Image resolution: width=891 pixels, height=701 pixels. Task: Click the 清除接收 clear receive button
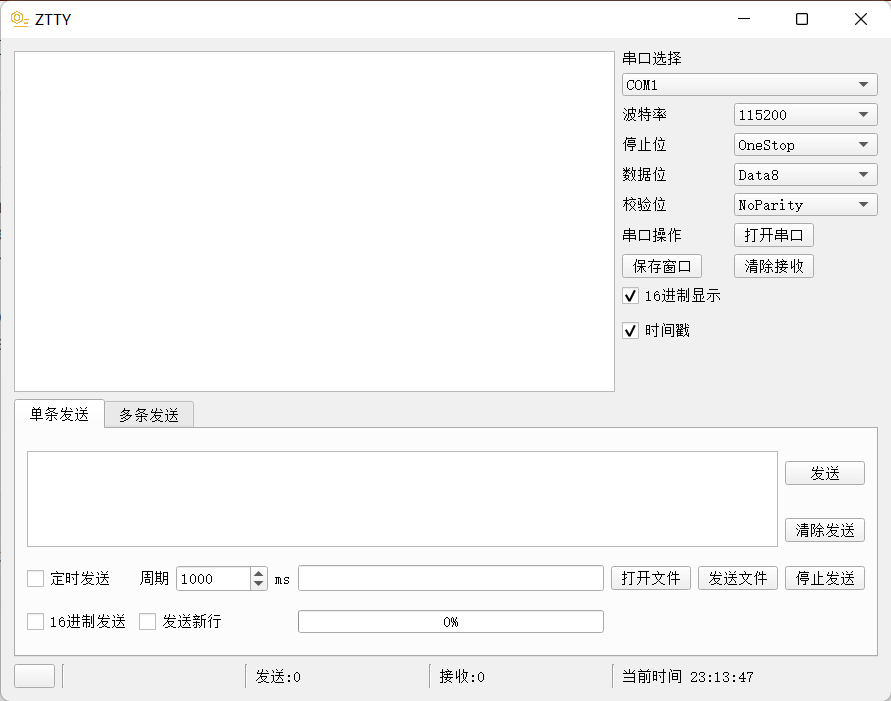pyautogui.click(x=773, y=266)
